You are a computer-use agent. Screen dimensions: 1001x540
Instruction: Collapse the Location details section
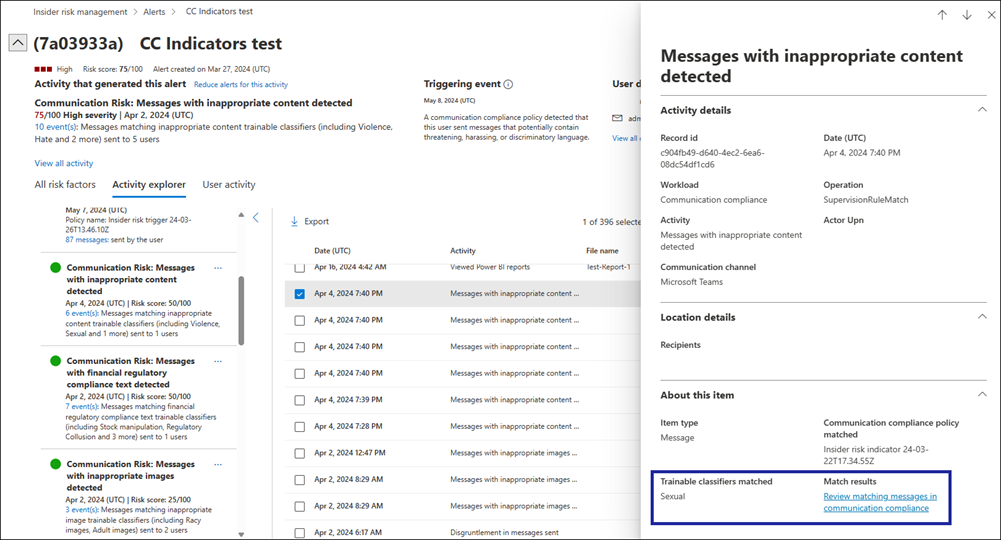[x=981, y=317]
